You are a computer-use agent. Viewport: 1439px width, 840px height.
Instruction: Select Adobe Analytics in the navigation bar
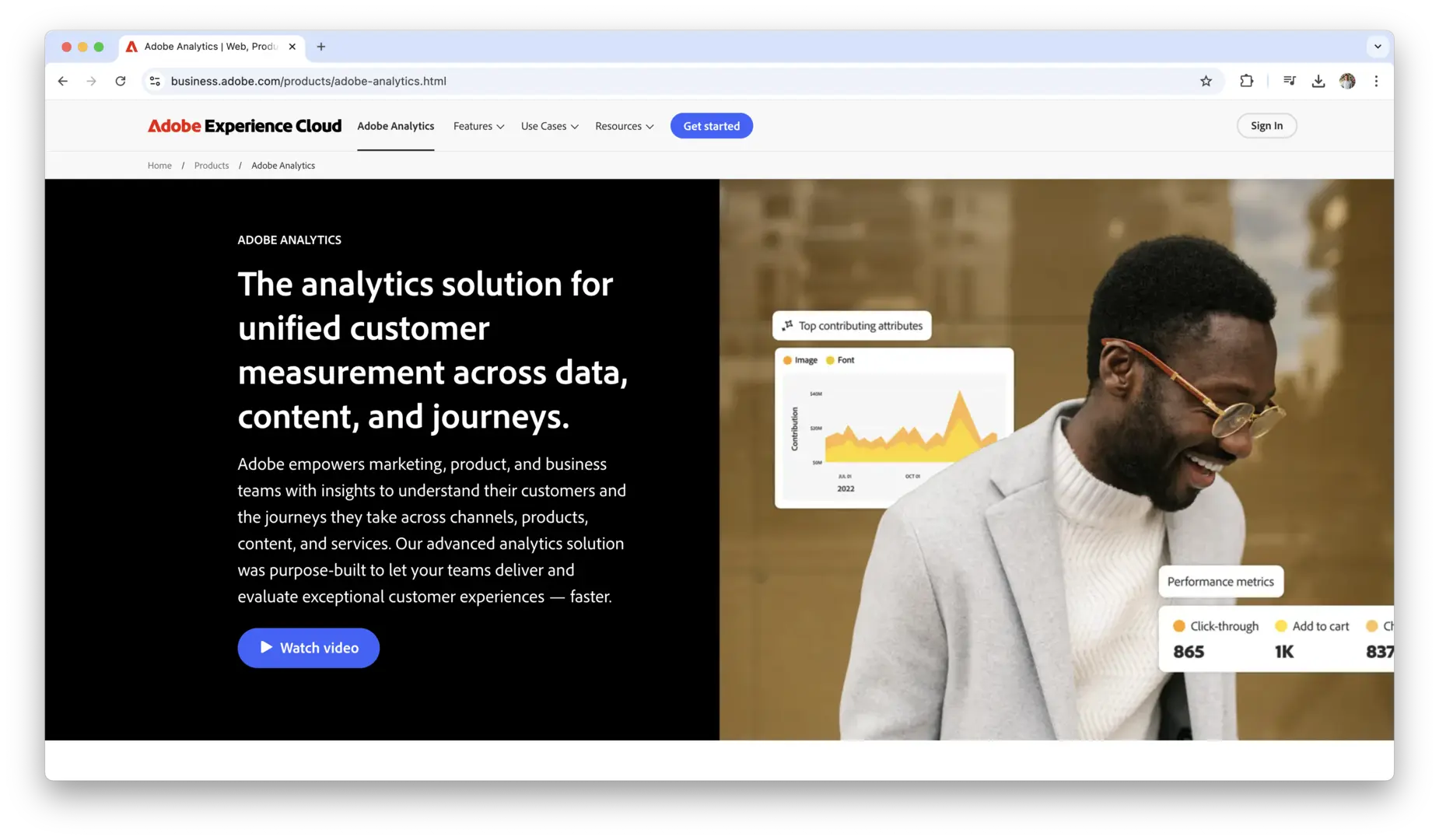tap(395, 125)
